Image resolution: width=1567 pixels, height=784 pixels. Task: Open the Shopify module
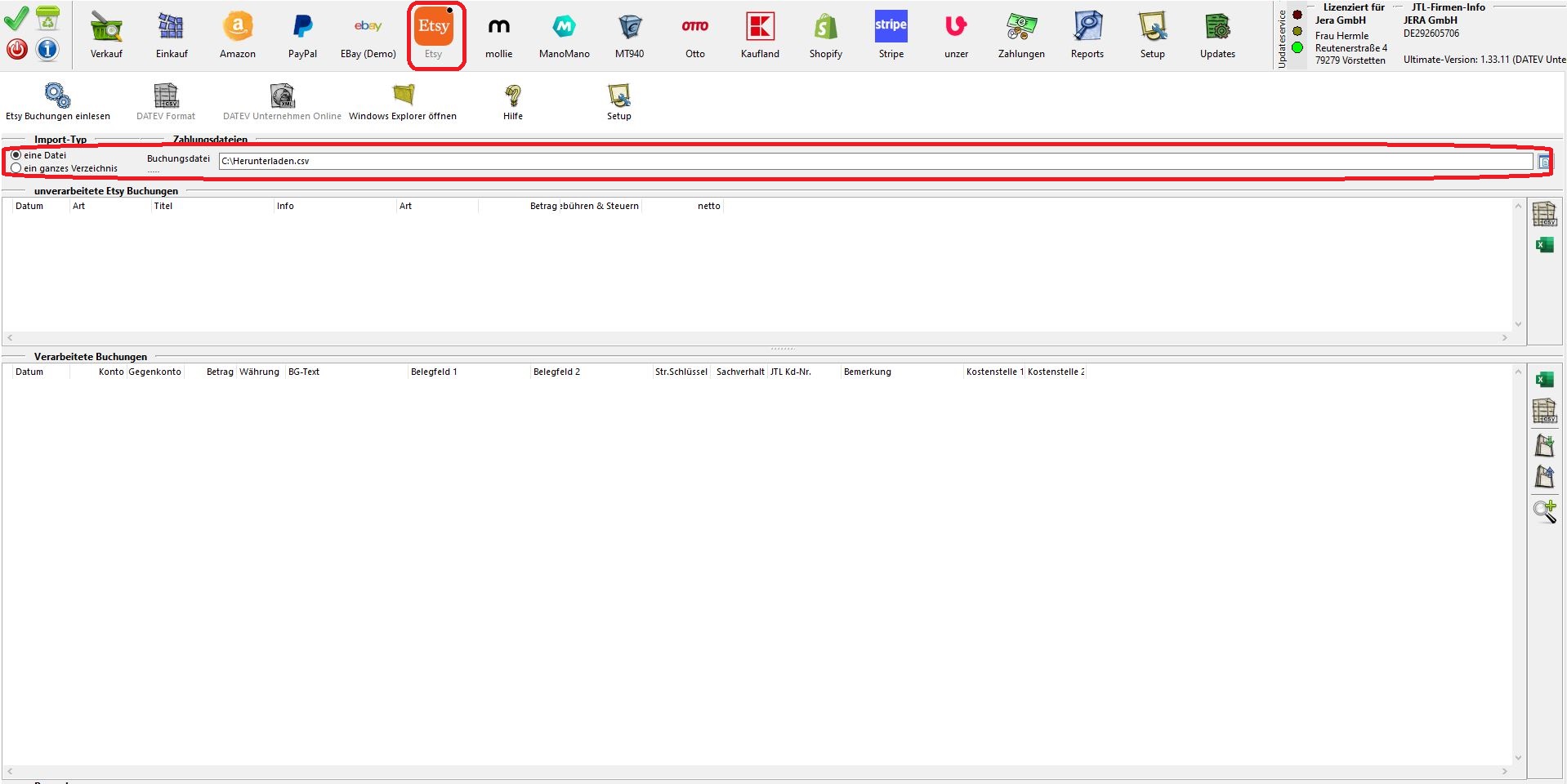click(x=825, y=29)
